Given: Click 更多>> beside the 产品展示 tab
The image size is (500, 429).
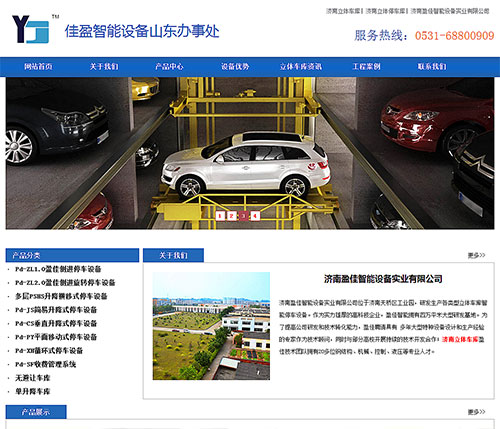Looking at the screenshot, I should (476, 412).
